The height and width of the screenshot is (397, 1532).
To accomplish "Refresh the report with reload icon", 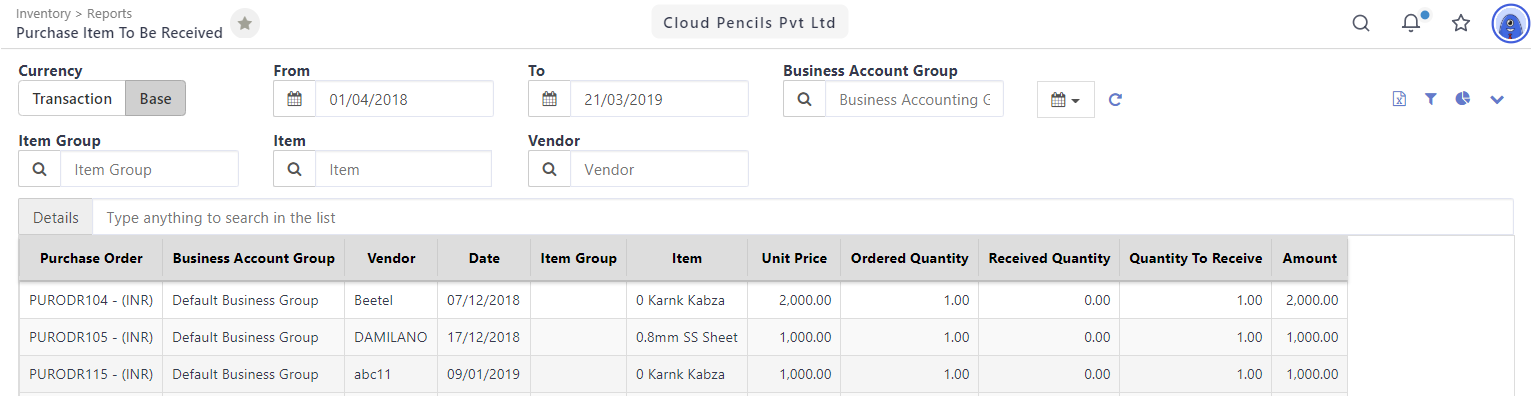I will (1116, 99).
